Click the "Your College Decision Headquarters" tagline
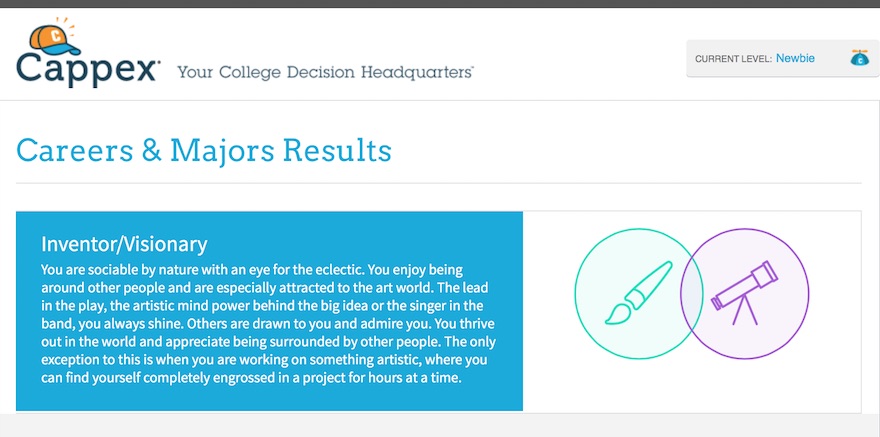This screenshot has height=437, width=880. (325, 72)
